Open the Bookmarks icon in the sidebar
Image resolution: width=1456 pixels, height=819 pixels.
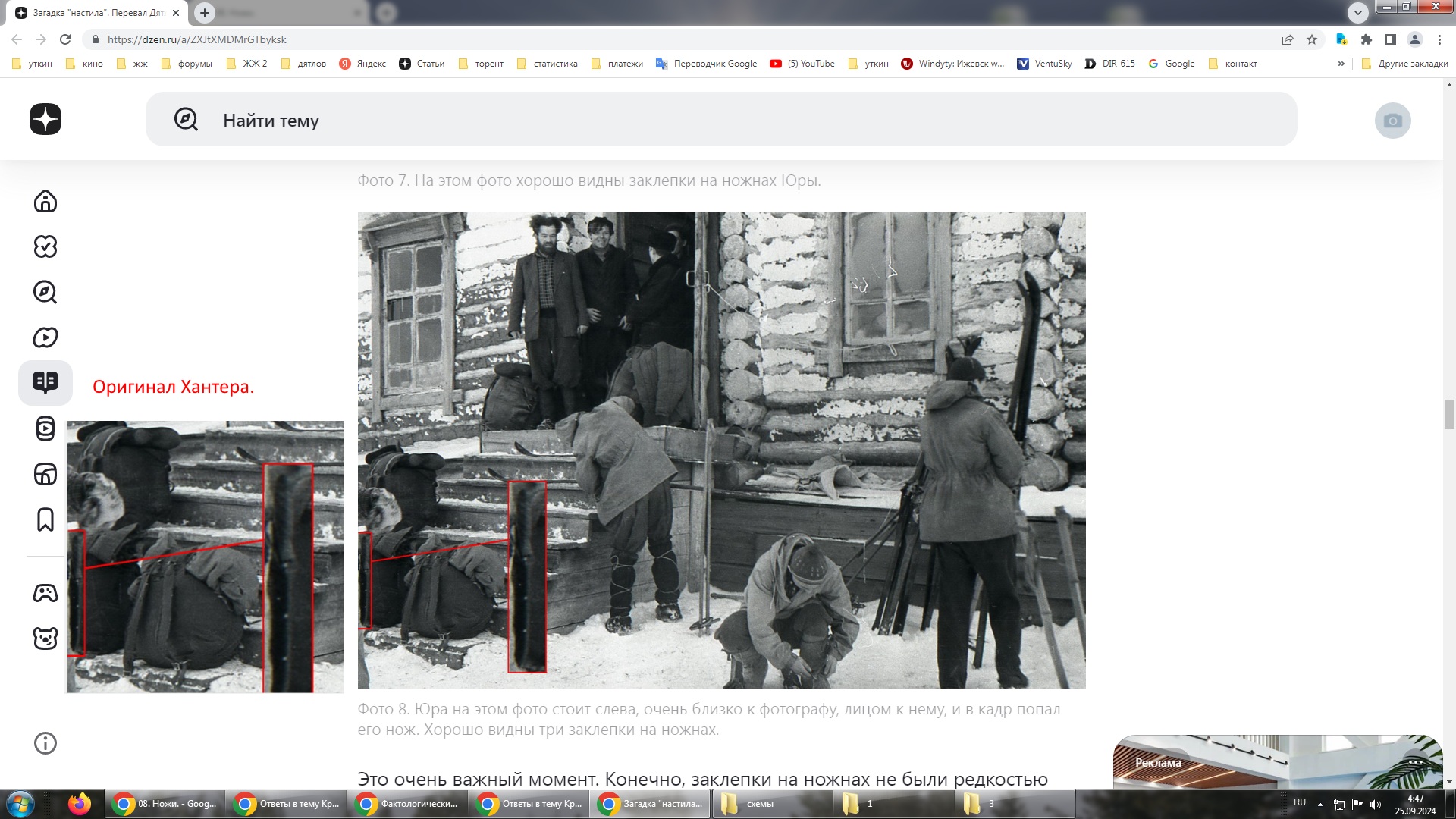tap(45, 519)
